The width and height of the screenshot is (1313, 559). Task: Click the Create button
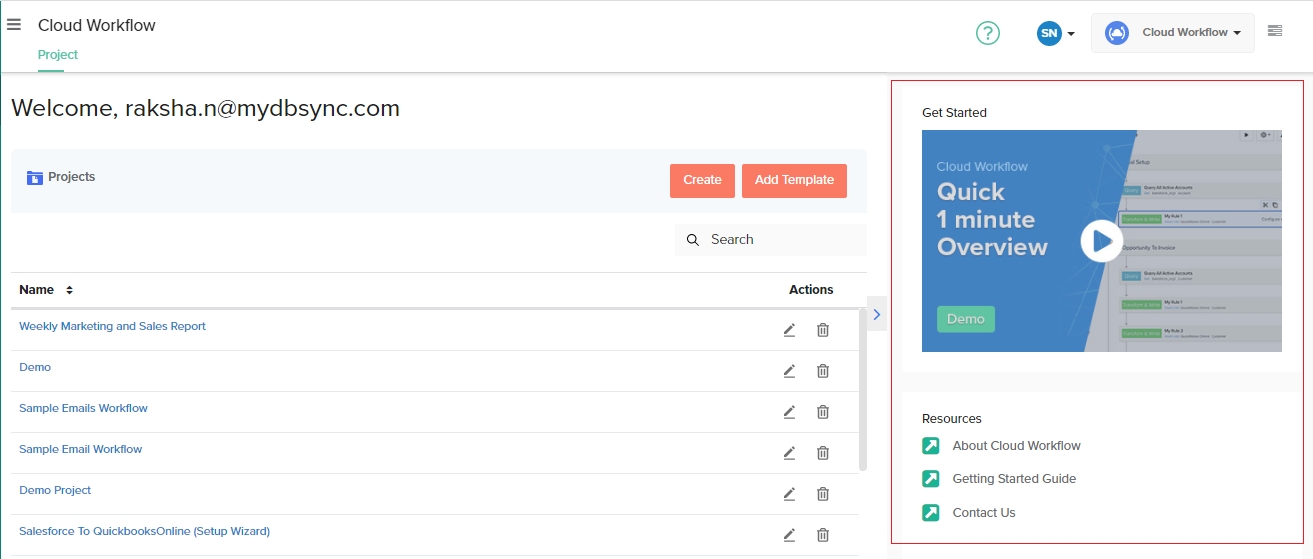coord(702,180)
